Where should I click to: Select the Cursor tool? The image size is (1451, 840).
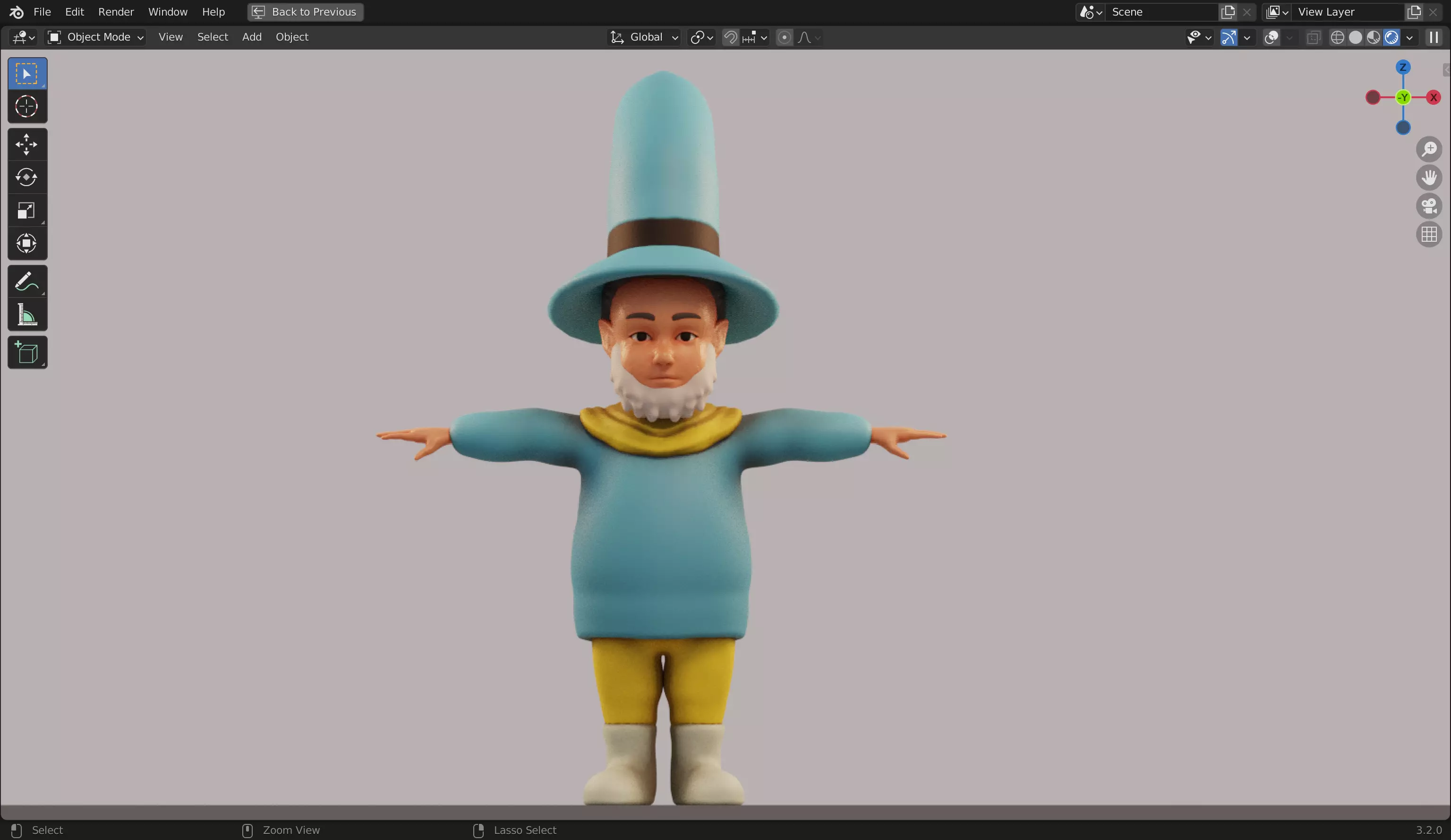tap(26, 107)
